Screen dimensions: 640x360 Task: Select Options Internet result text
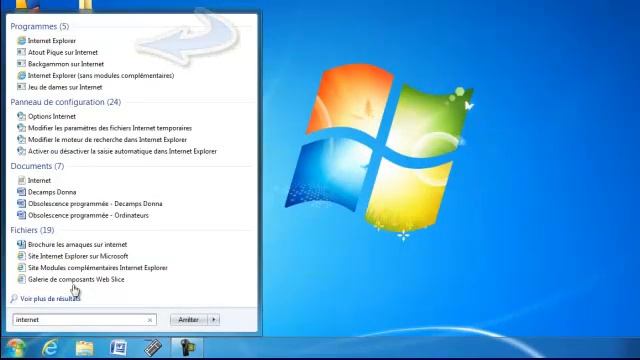[52, 116]
